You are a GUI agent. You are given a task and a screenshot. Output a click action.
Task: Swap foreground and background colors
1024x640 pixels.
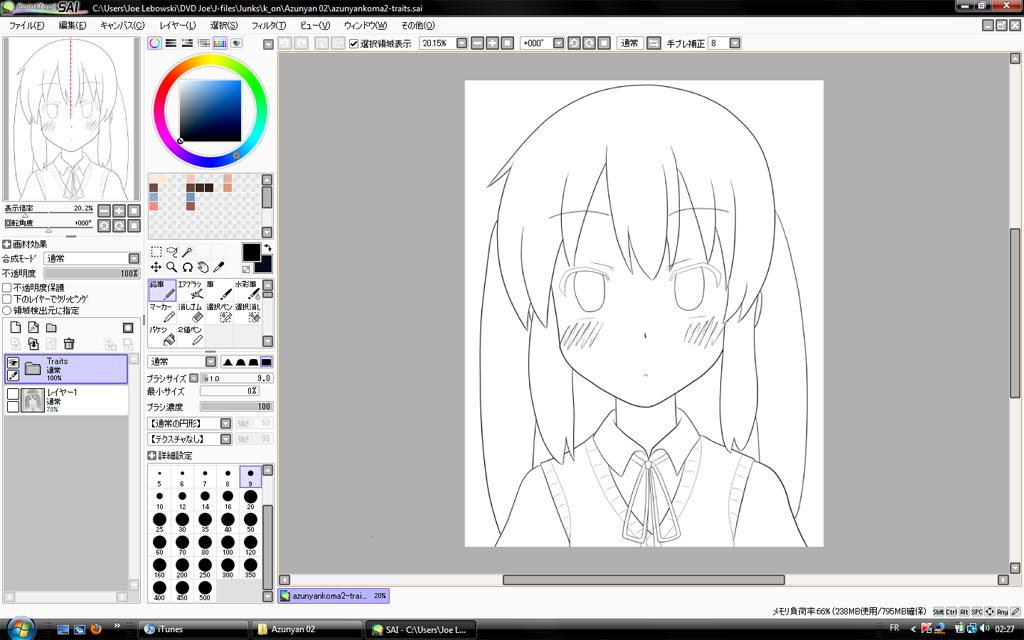coord(267,248)
